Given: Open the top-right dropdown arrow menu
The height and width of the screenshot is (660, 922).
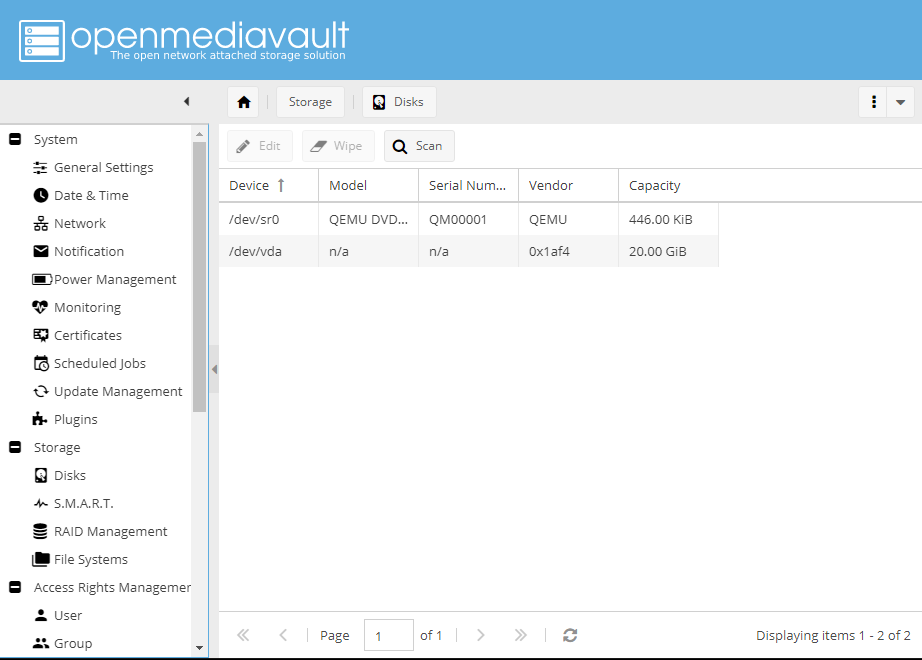Looking at the screenshot, I should [901, 102].
